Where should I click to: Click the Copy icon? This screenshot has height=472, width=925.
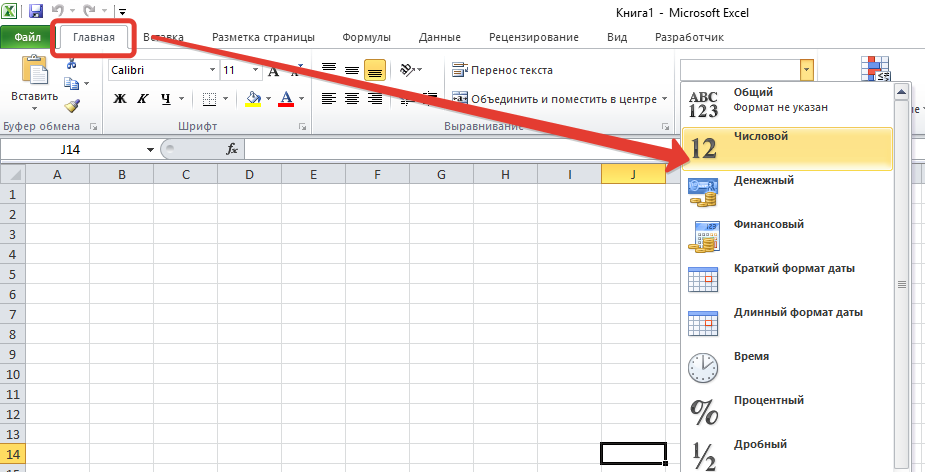pos(71,84)
